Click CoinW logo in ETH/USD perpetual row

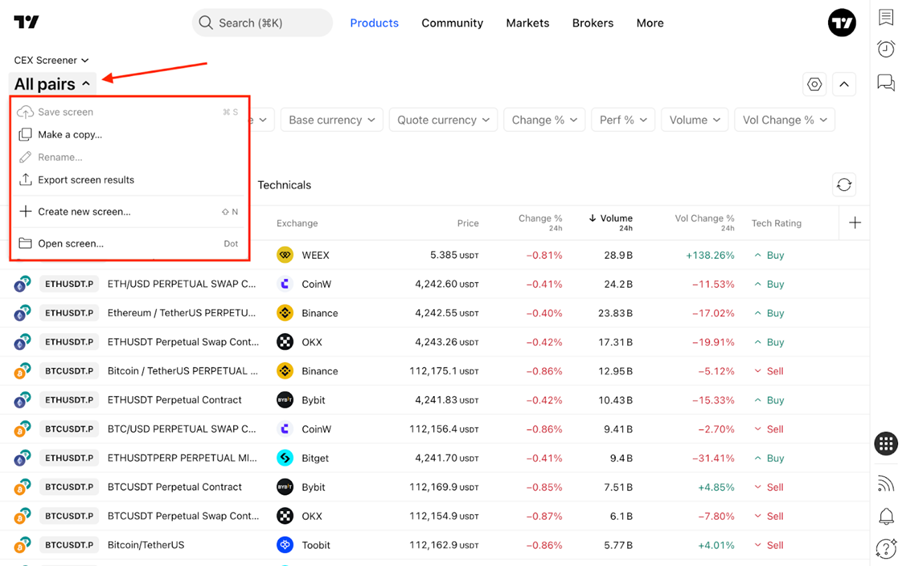click(285, 284)
